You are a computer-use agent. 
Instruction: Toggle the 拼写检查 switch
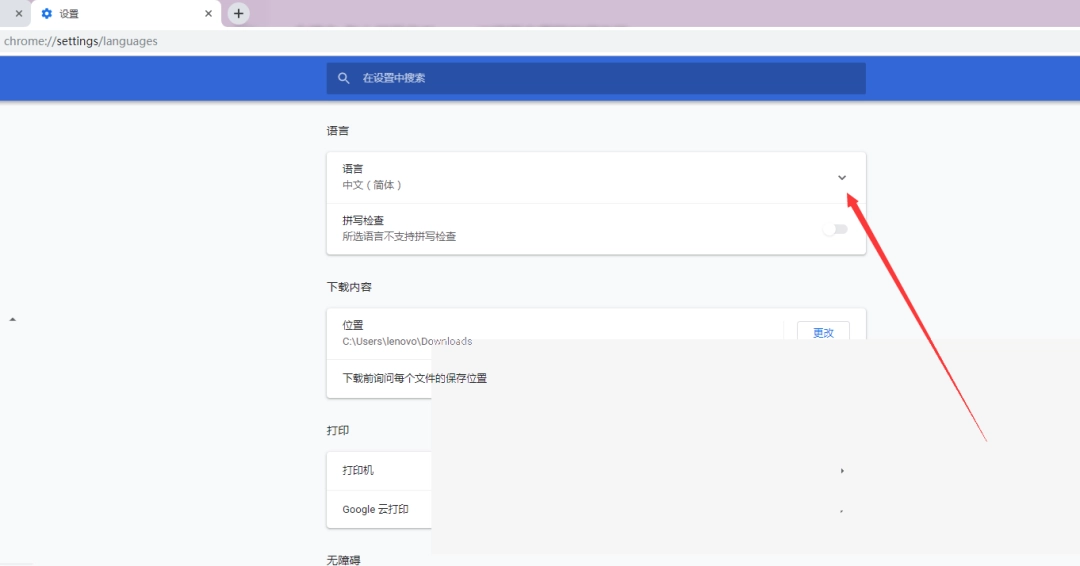coord(835,229)
